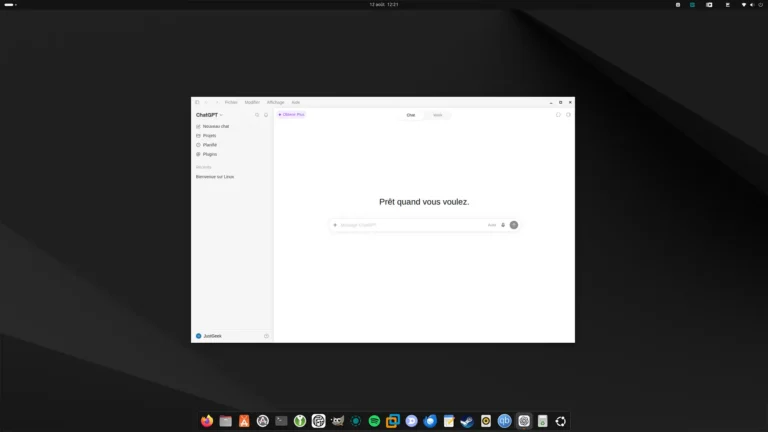Go back with the left arrow
This screenshot has height=432, width=768.
206,102
